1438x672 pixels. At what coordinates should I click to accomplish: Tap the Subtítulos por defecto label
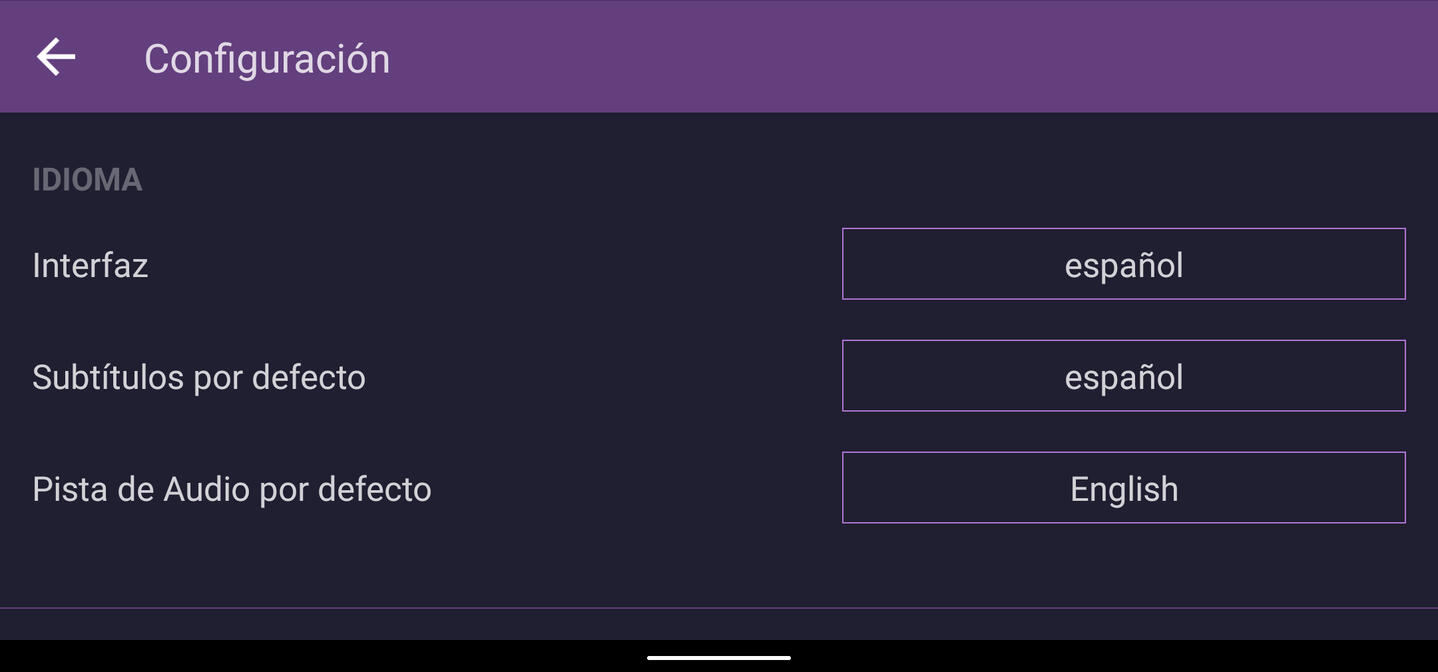199,377
